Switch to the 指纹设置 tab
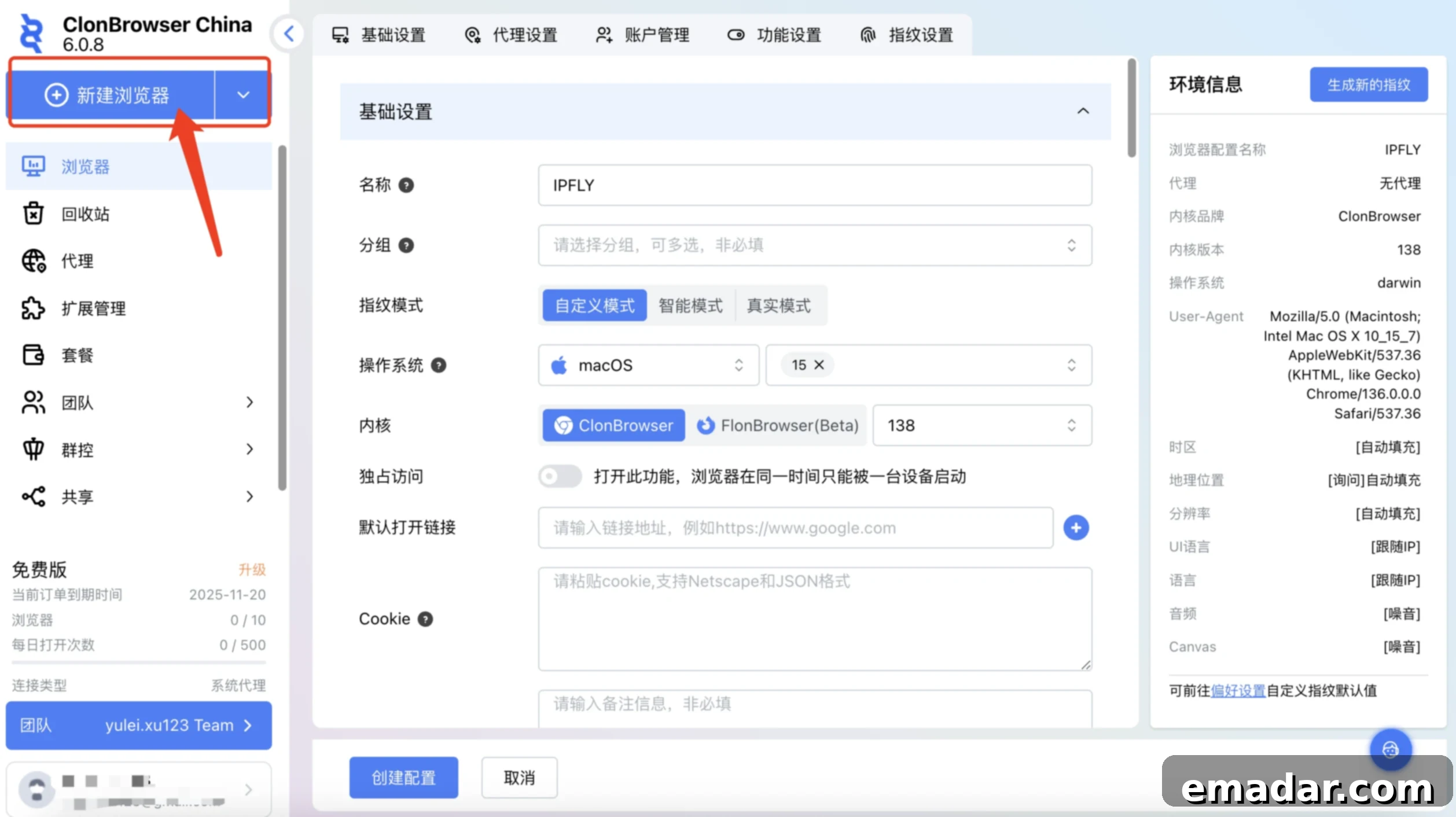The width and height of the screenshot is (1456, 817). [x=906, y=35]
